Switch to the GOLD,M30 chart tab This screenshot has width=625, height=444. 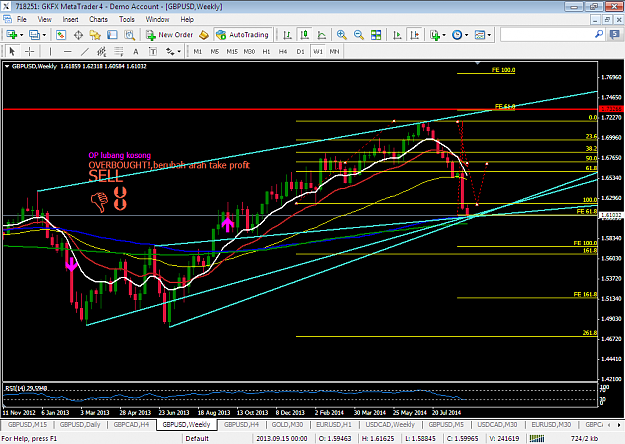(x=287, y=424)
